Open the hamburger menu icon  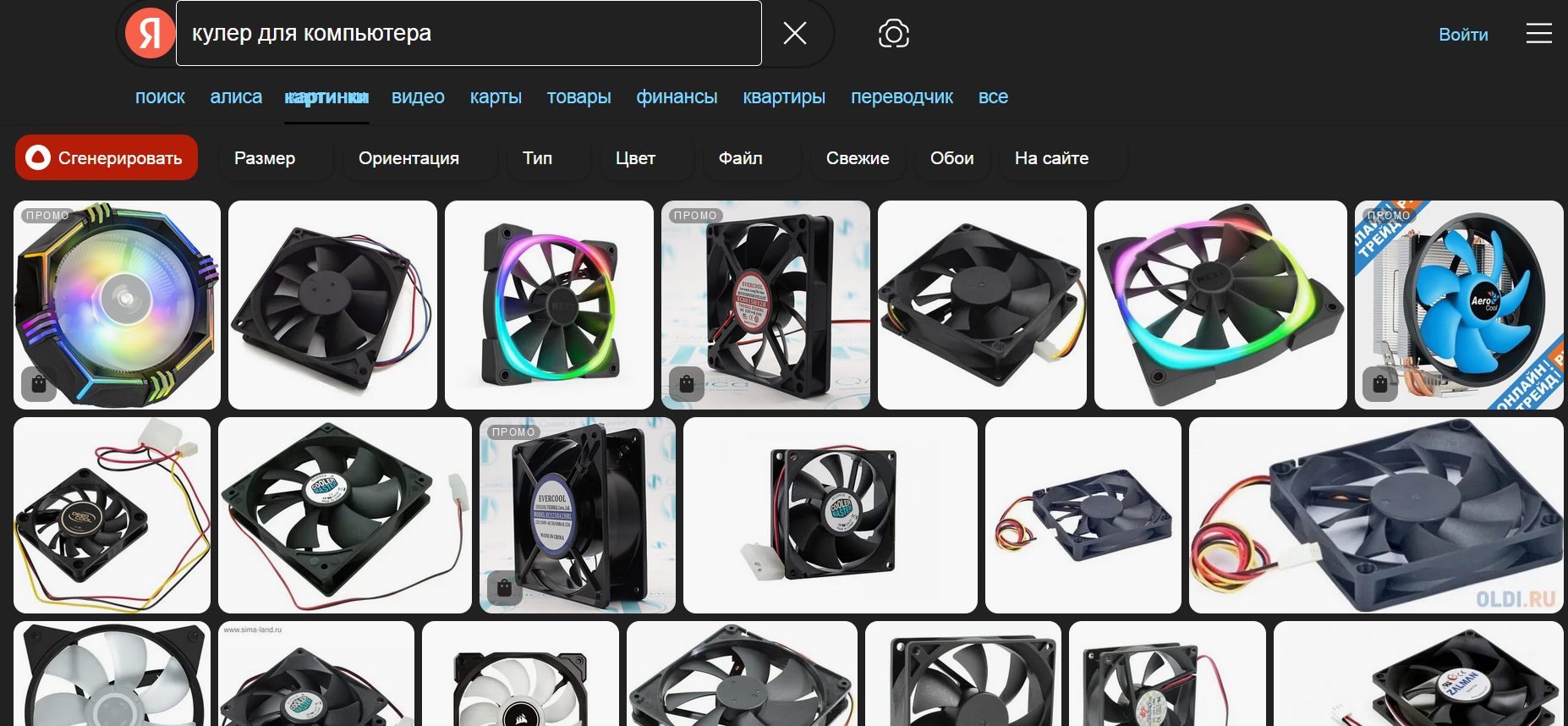(1538, 34)
